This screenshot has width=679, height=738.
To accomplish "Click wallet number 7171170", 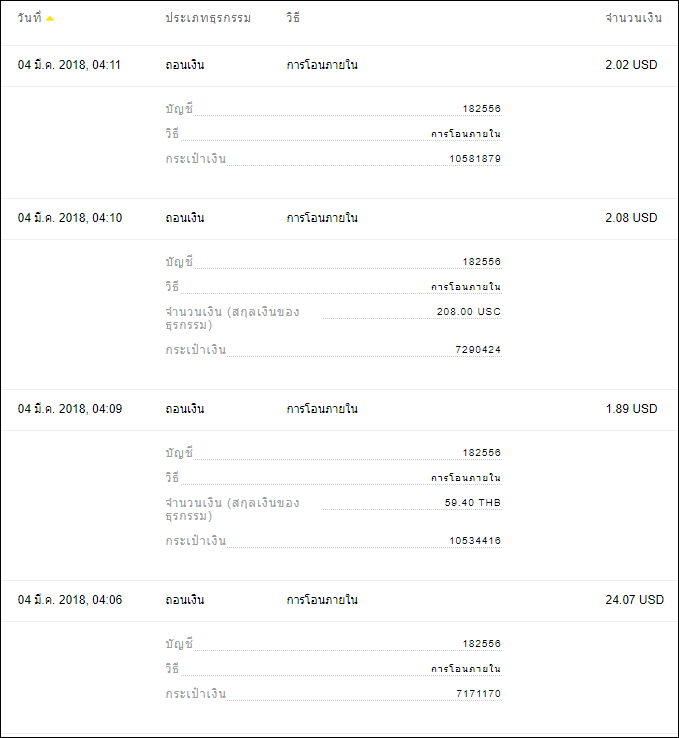I will [478, 694].
